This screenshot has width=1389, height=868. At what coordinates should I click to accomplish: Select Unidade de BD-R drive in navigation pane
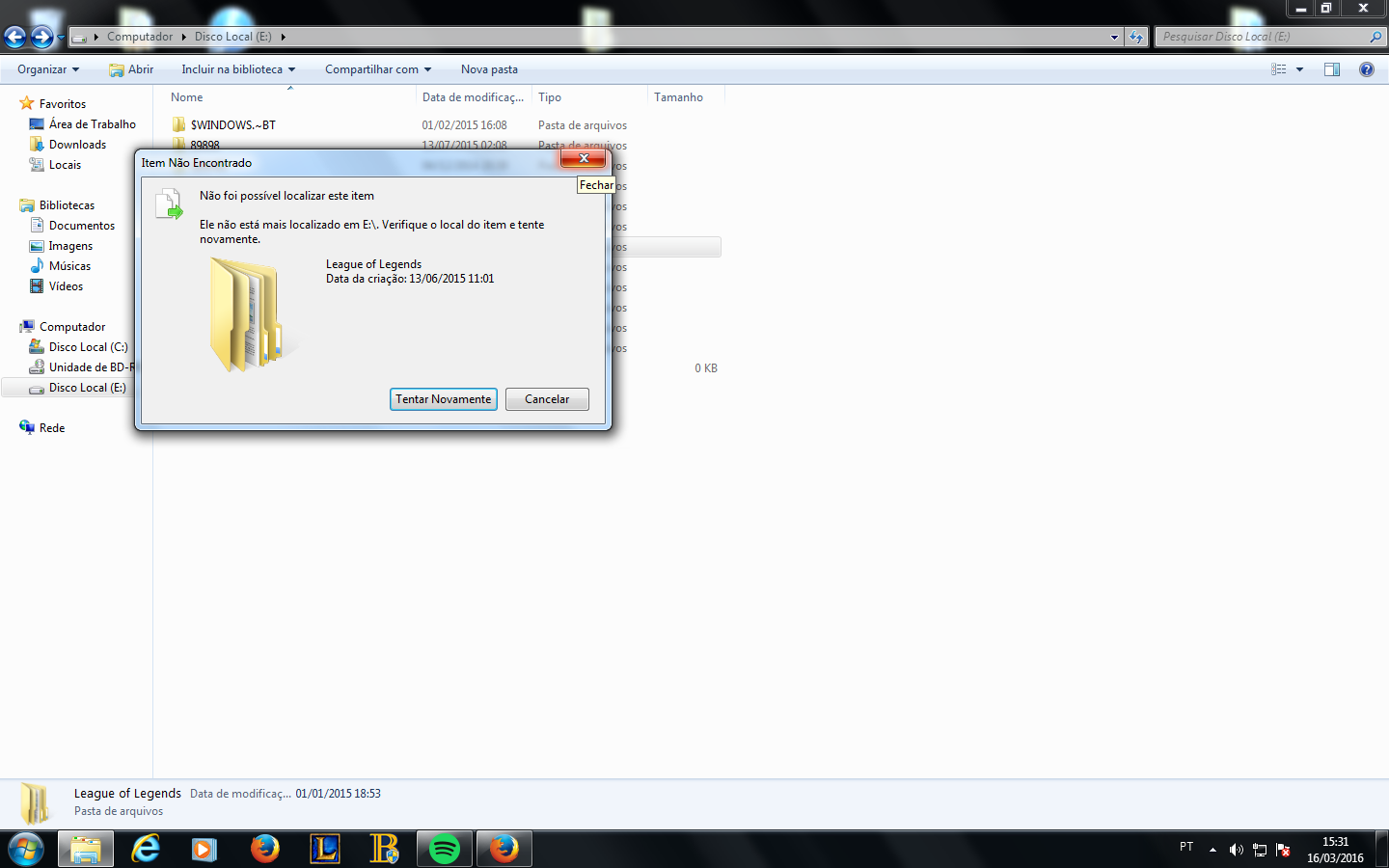[x=81, y=367]
